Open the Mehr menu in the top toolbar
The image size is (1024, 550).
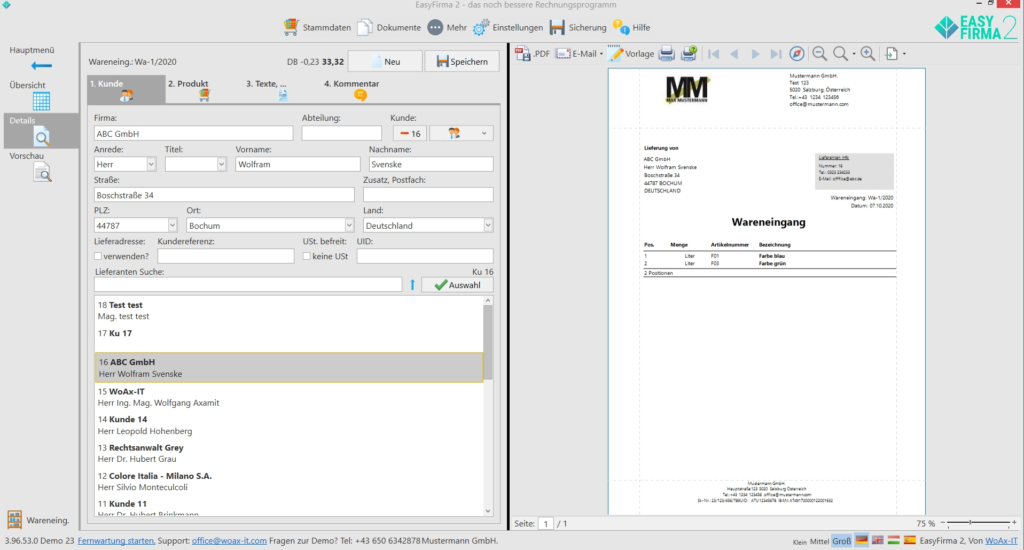tap(447, 27)
